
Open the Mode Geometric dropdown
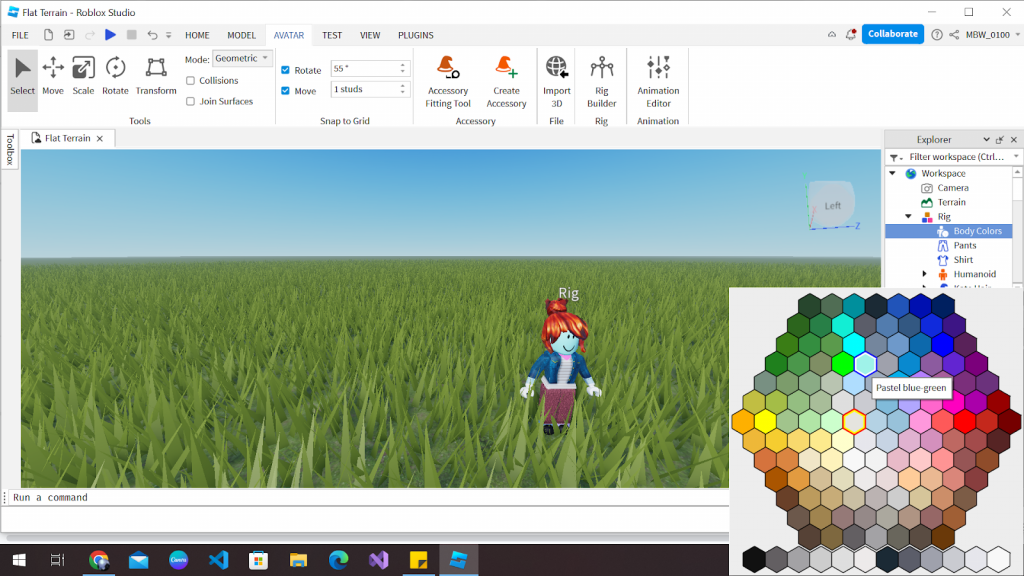243,58
